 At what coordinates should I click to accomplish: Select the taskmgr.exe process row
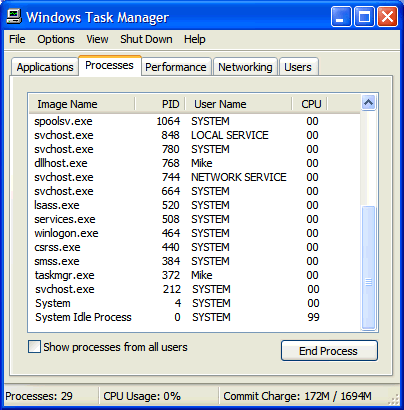194,275
